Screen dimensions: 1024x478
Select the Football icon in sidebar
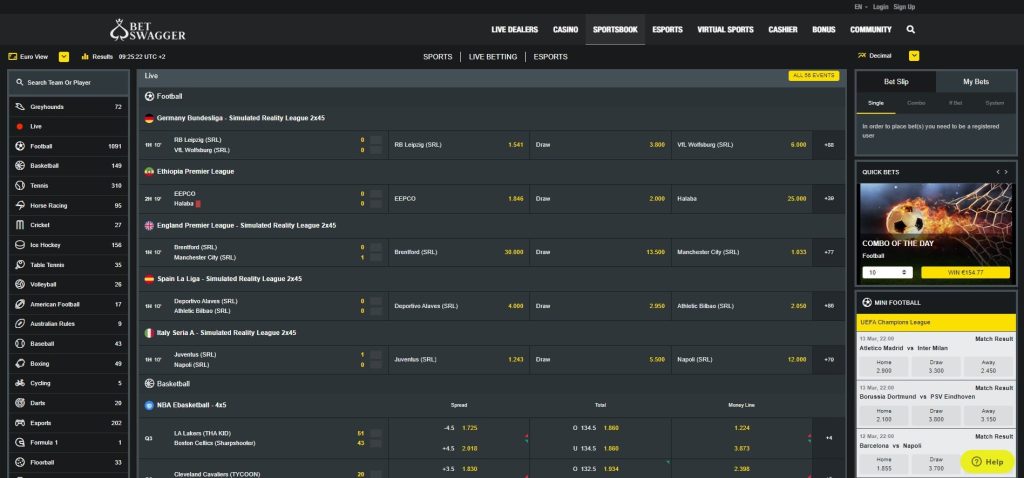(20, 146)
